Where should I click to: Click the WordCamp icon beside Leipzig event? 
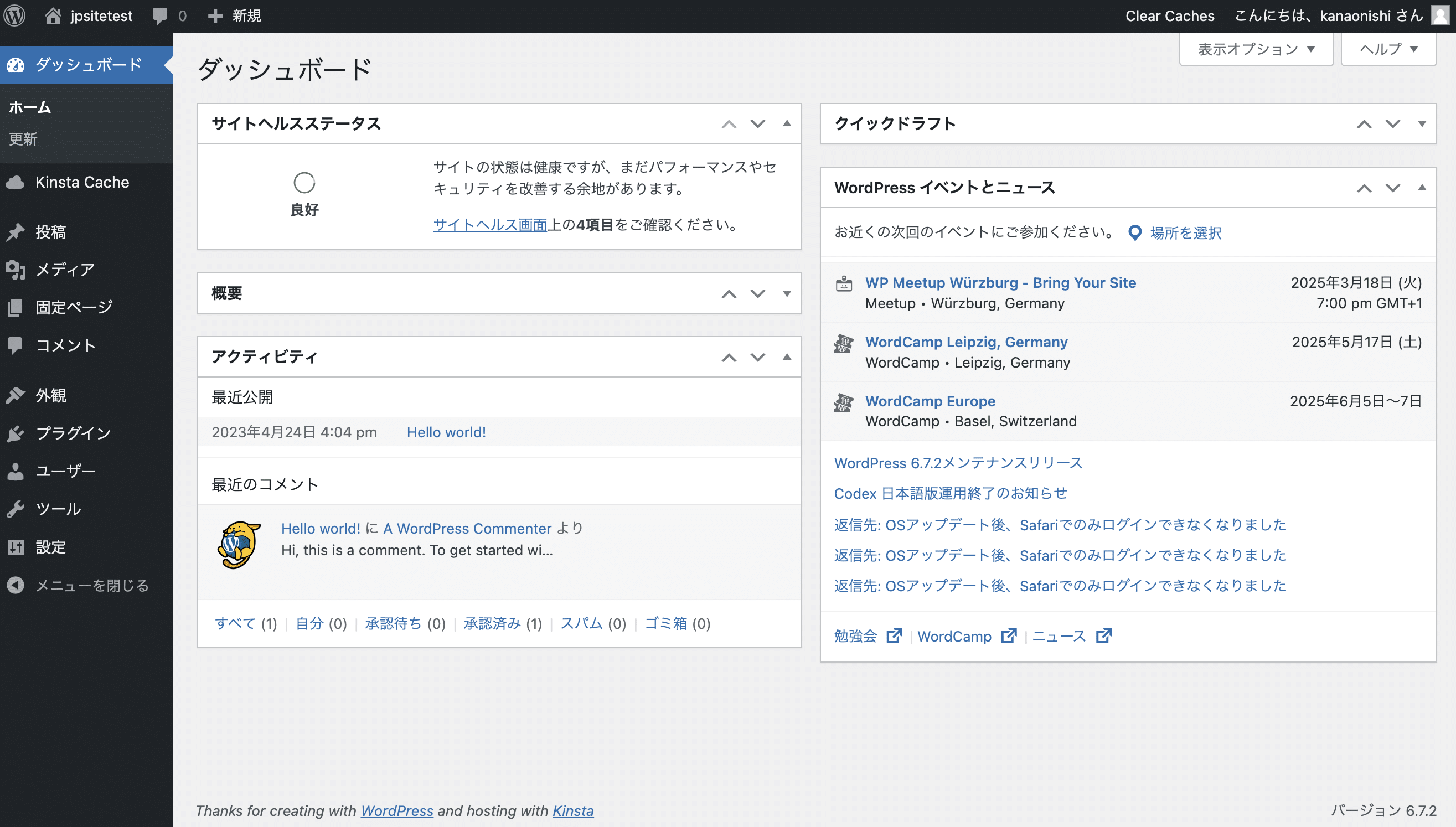[x=844, y=343]
